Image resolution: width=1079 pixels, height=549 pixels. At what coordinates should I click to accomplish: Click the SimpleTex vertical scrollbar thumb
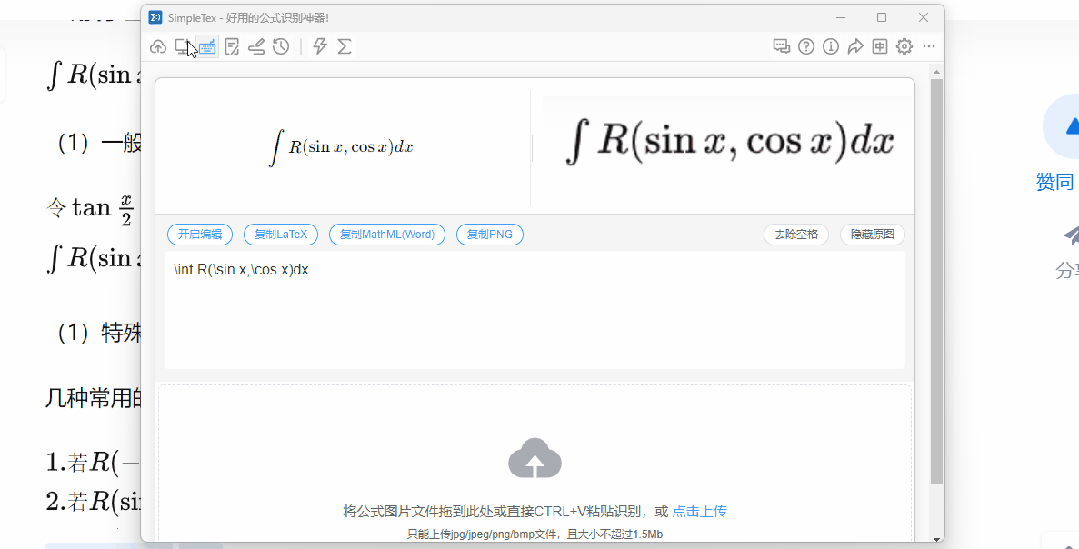tap(937, 281)
